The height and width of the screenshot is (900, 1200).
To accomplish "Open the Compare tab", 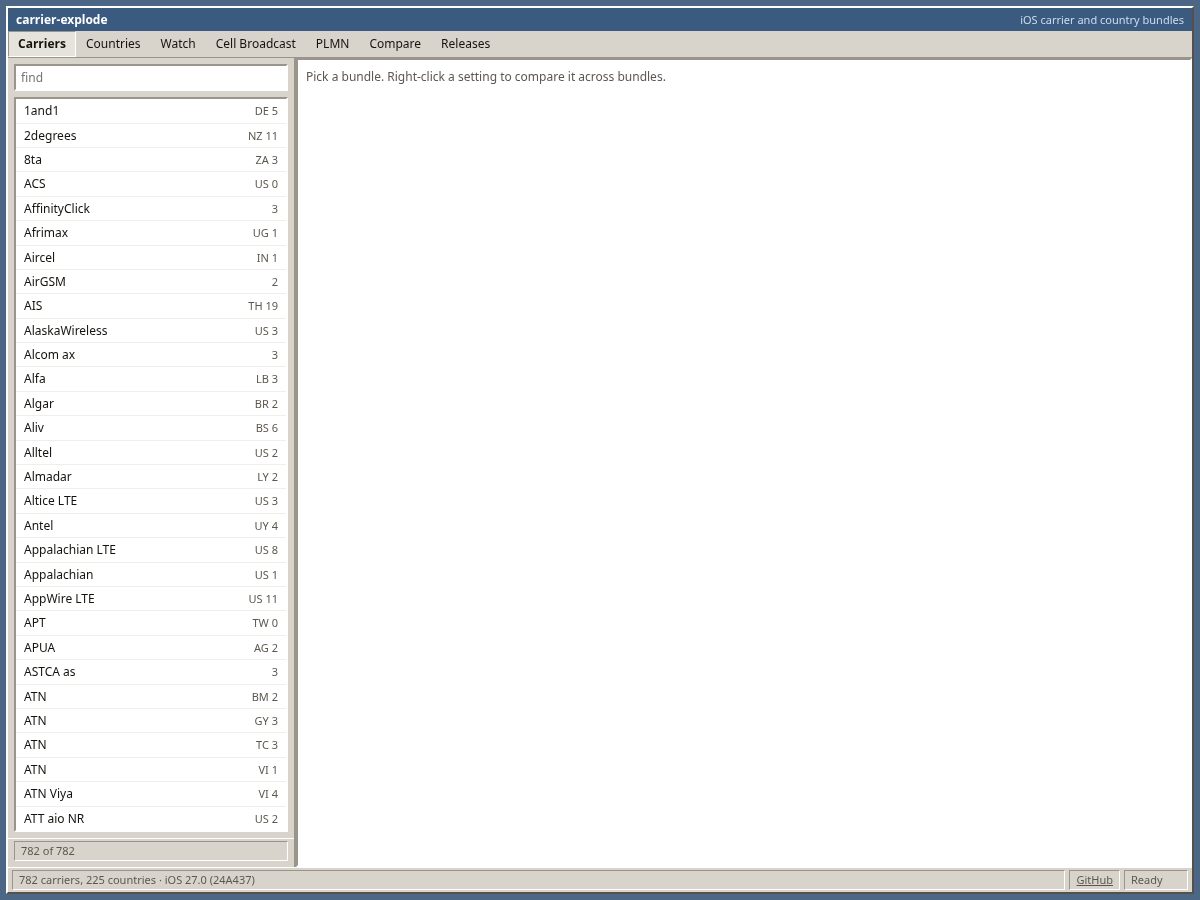I will tap(395, 44).
